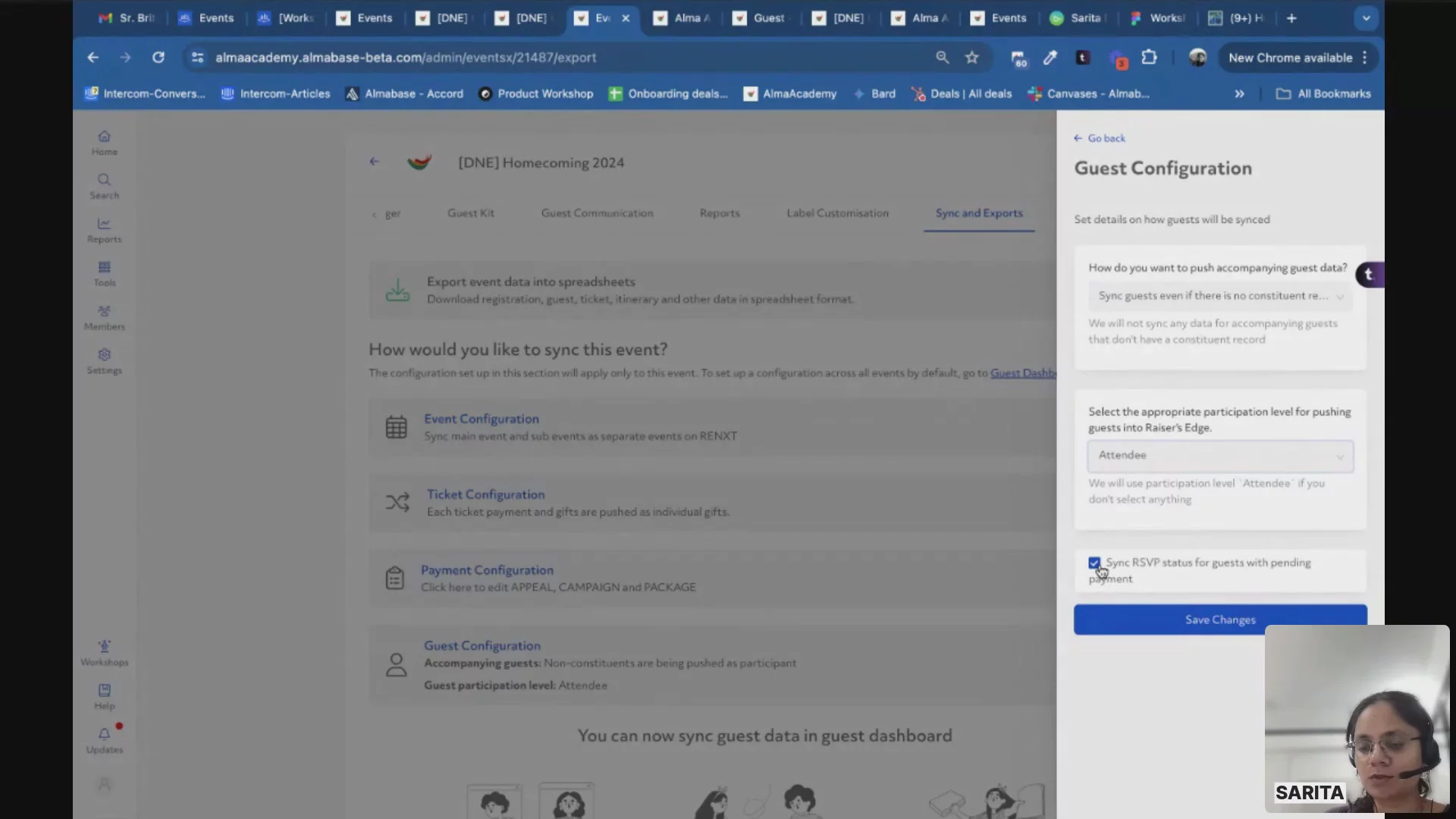Image resolution: width=1456 pixels, height=819 pixels.
Task: Open the Chrome profile avatar
Action: [1197, 58]
